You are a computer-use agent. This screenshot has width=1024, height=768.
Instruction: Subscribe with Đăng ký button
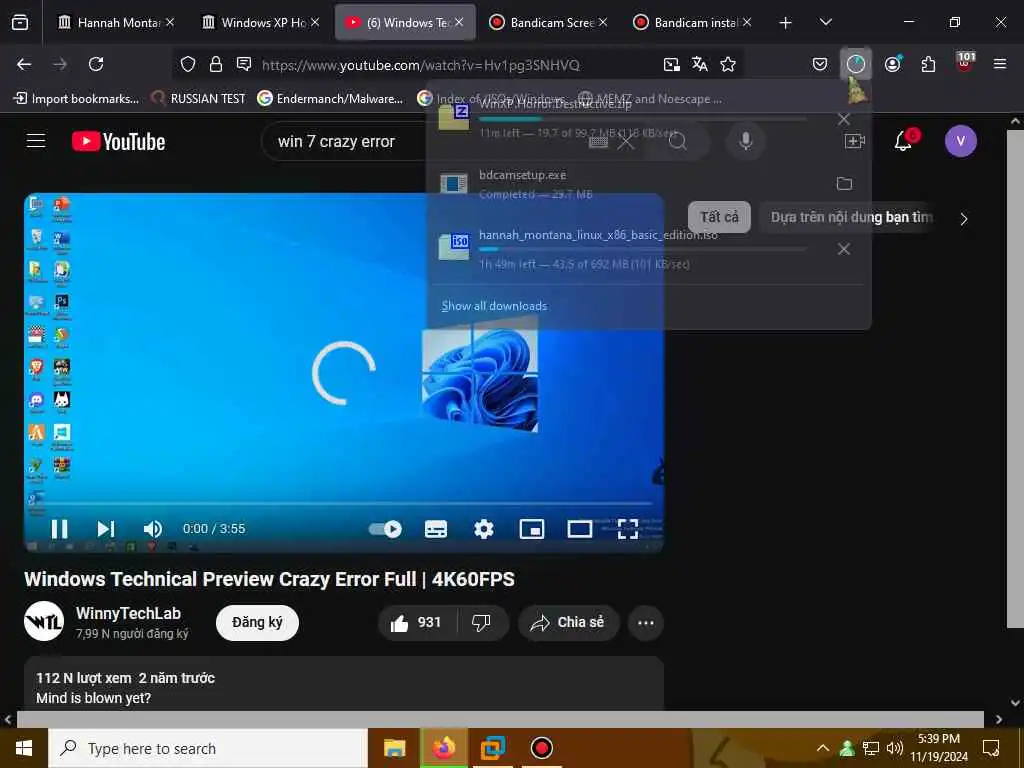[x=257, y=622]
